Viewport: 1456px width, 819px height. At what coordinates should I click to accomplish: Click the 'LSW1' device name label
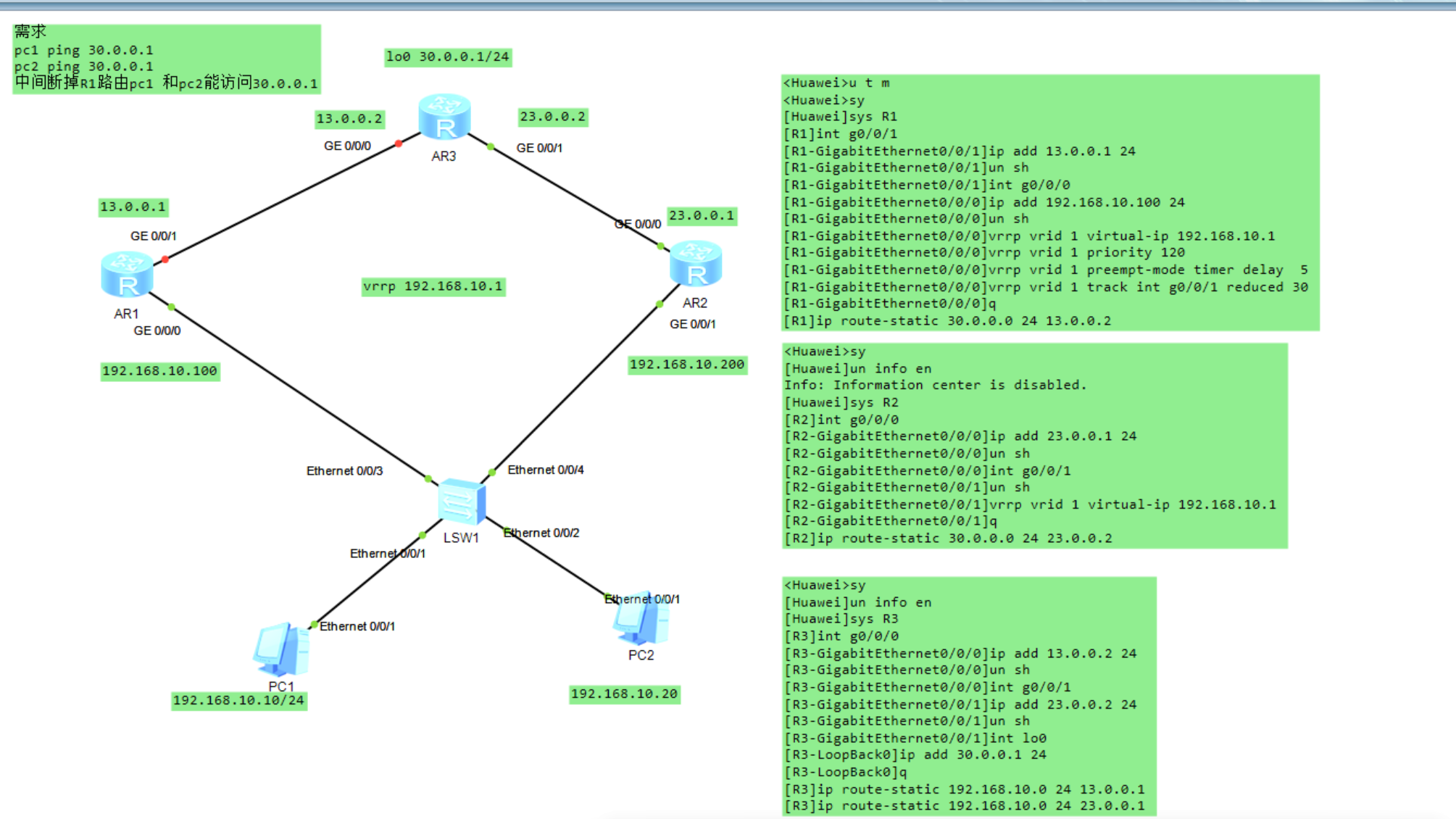[461, 538]
